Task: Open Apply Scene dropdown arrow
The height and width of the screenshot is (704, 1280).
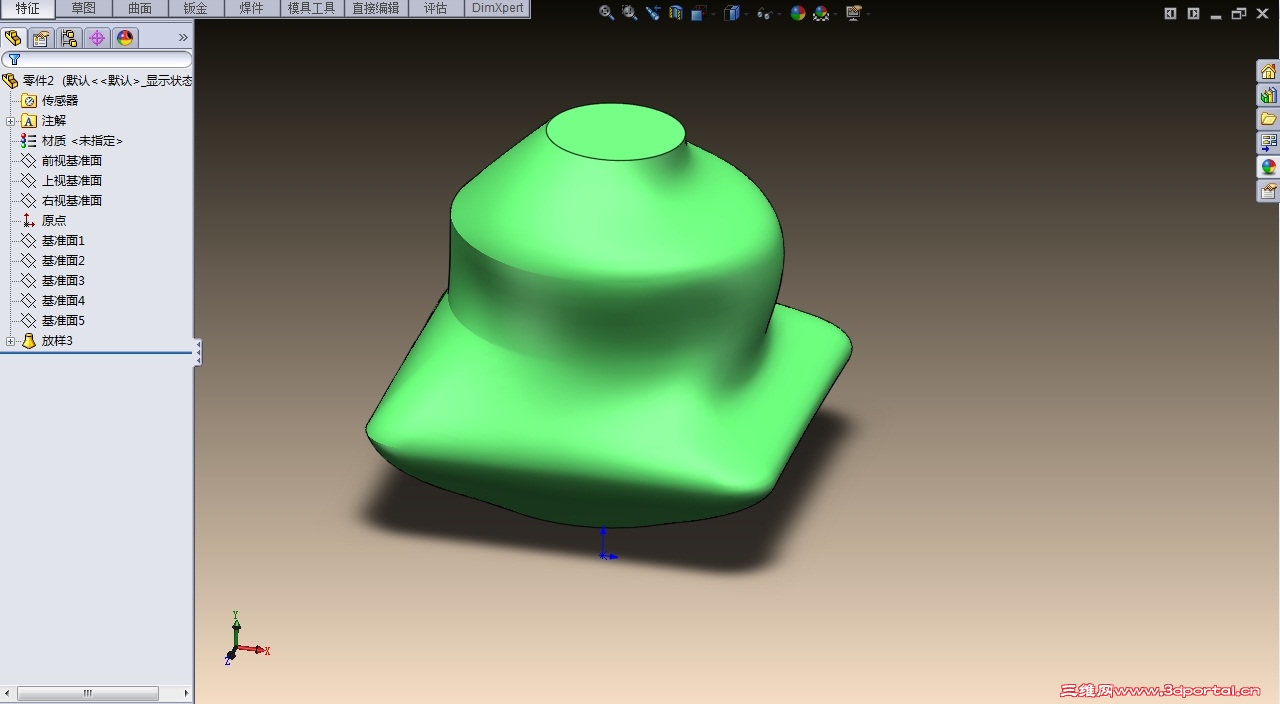Action: coord(835,14)
